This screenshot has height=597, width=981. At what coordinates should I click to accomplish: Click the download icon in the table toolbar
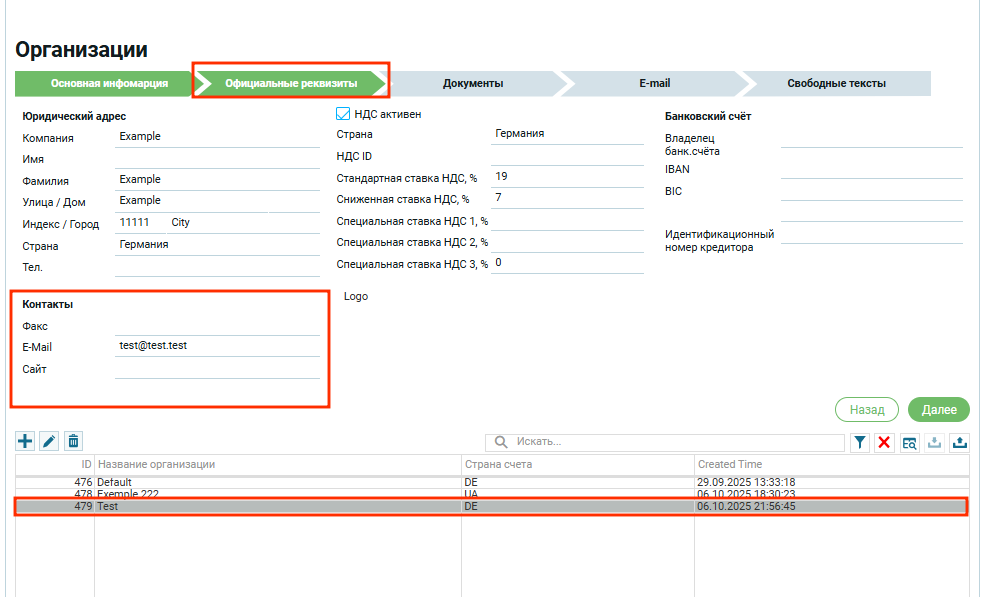coord(935,442)
